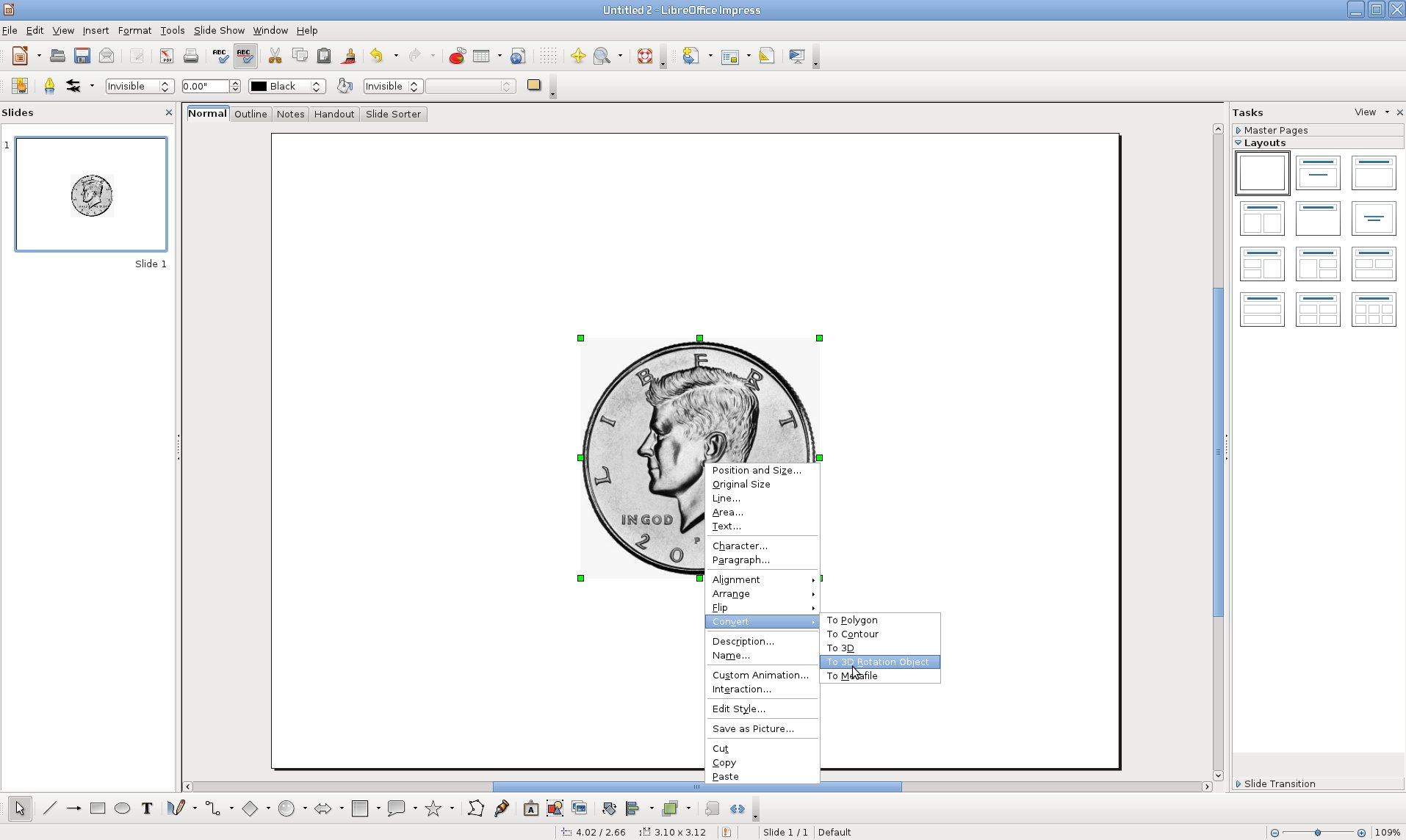Click the Paste clipboard icon

click(324, 56)
